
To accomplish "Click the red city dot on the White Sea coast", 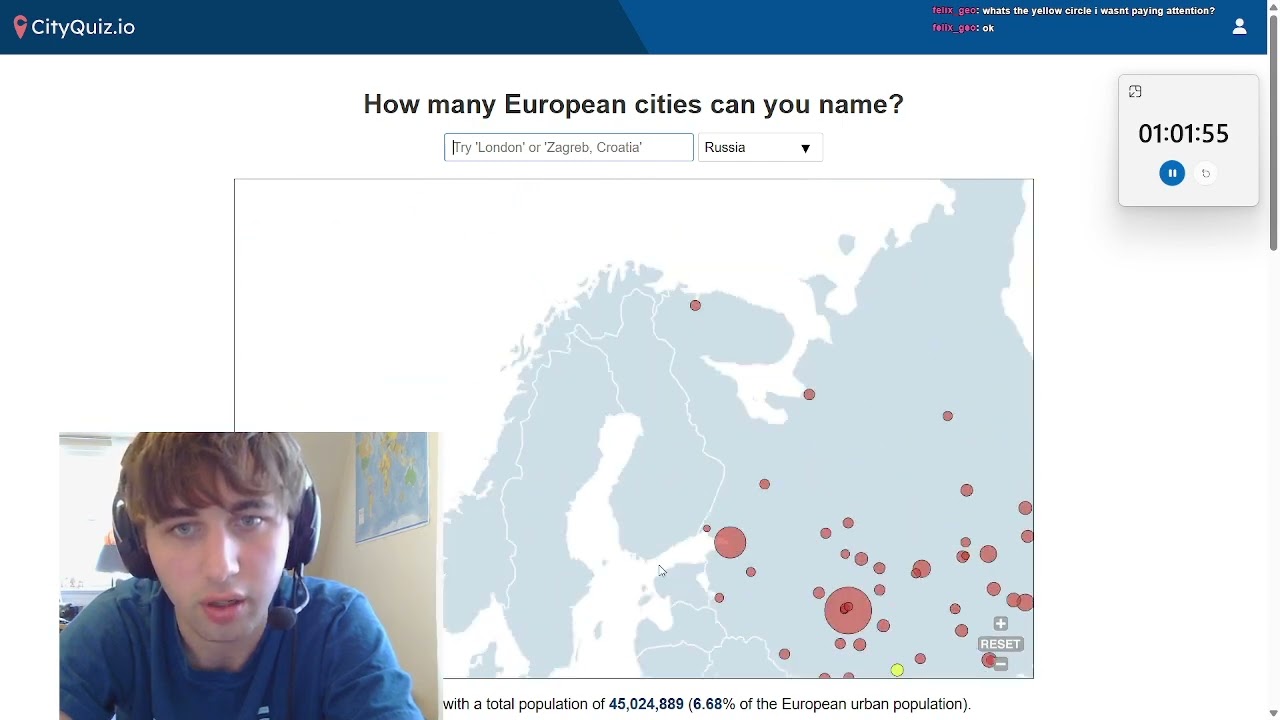I will pyautogui.click(x=809, y=394).
